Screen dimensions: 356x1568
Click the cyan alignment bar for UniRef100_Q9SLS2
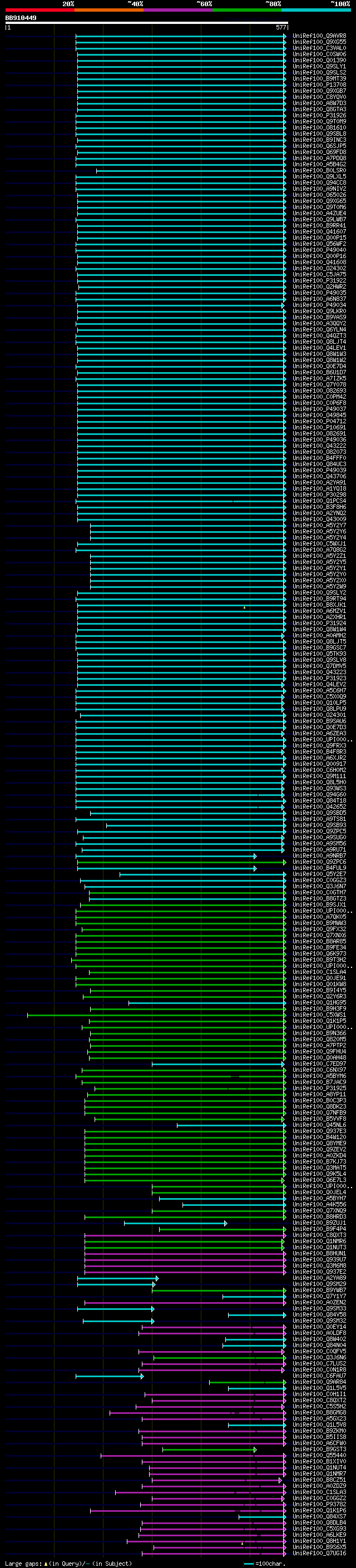point(181,72)
